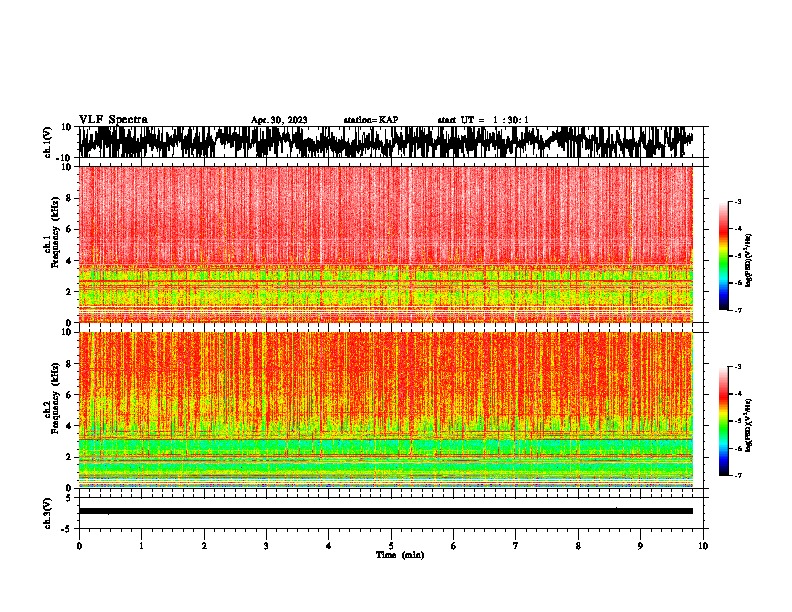Click the time axis tick label '0'
This screenshot has height=612, width=792.
(x=79, y=546)
